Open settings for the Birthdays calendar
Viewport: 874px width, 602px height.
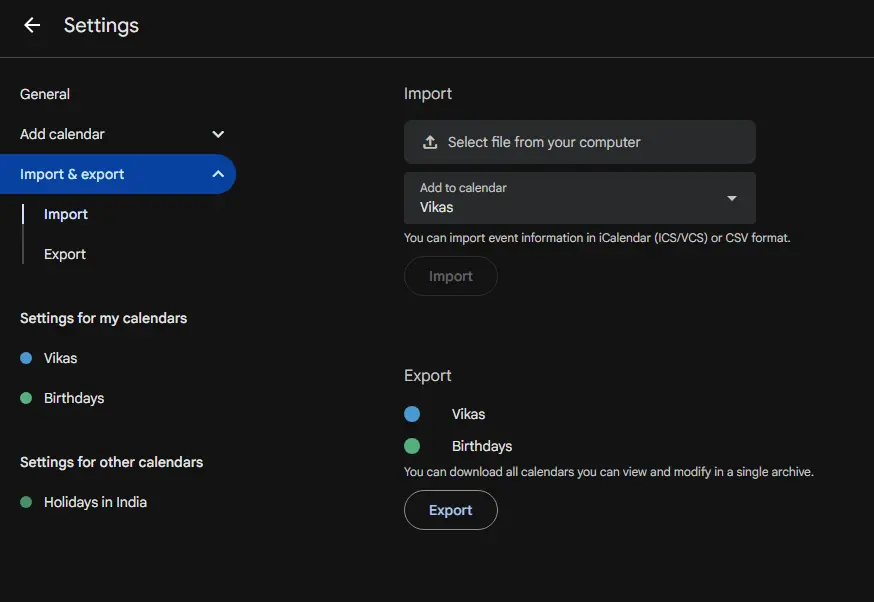(74, 397)
